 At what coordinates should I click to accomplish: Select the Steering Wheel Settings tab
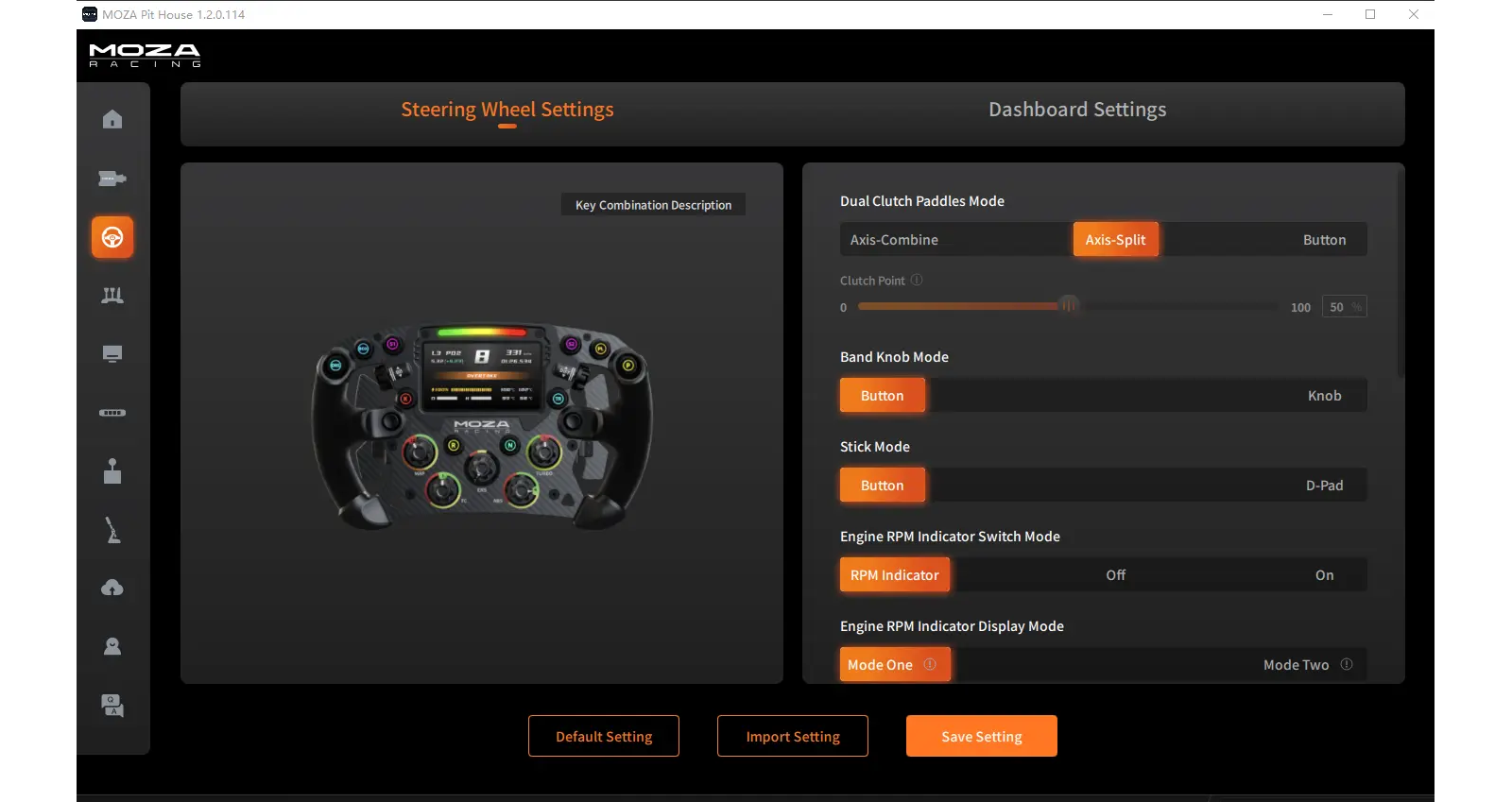click(x=507, y=110)
